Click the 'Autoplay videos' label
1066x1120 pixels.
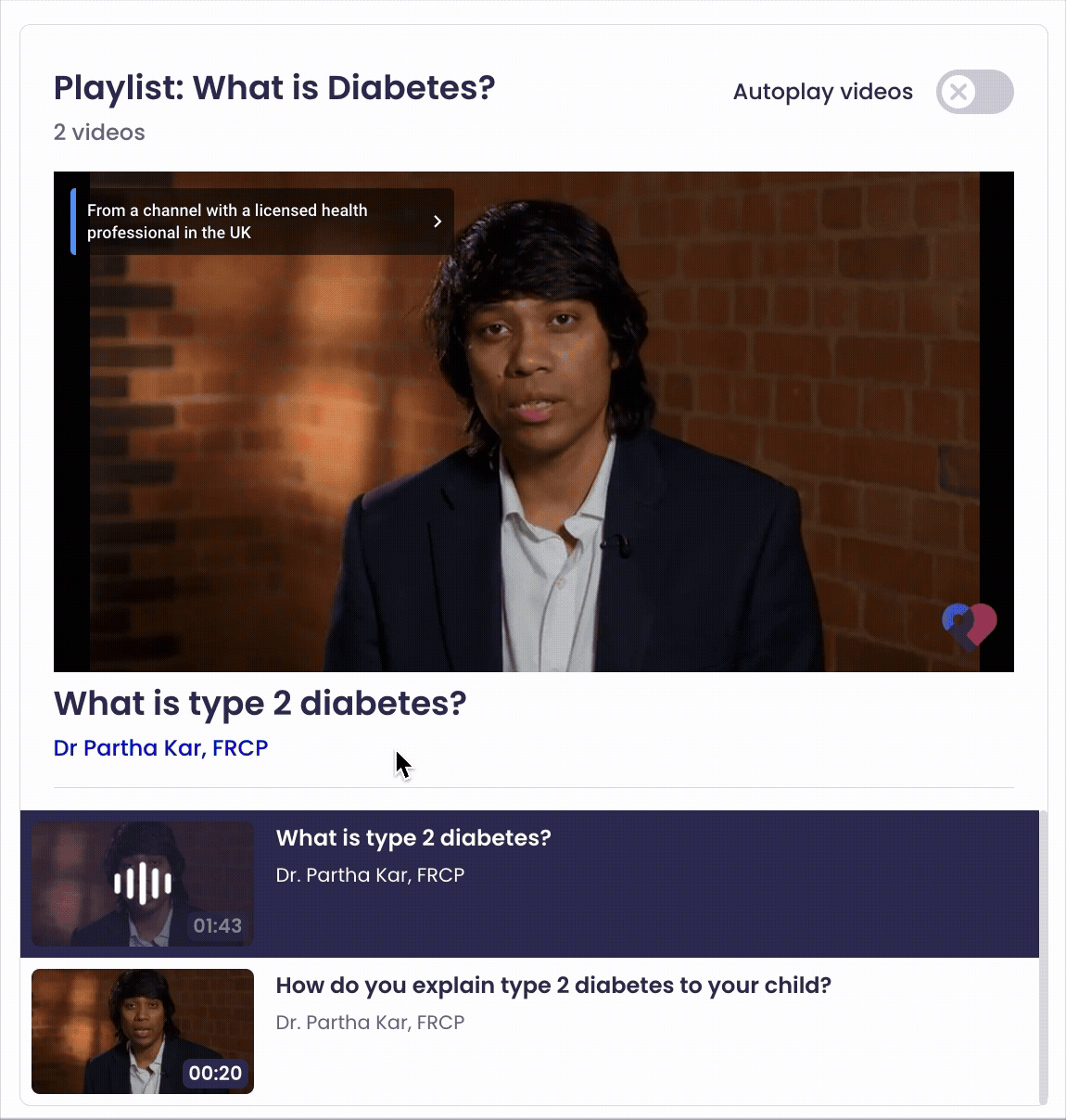click(x=823, y=92)
